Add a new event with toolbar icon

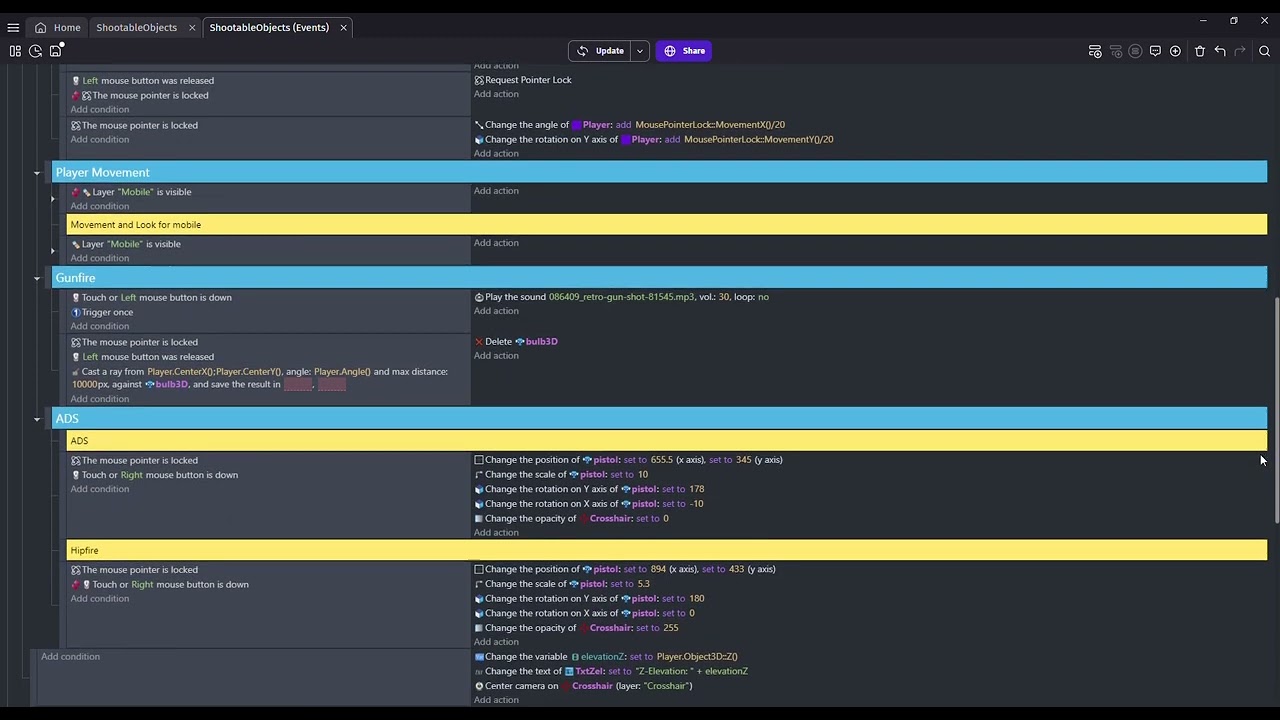1095,51
